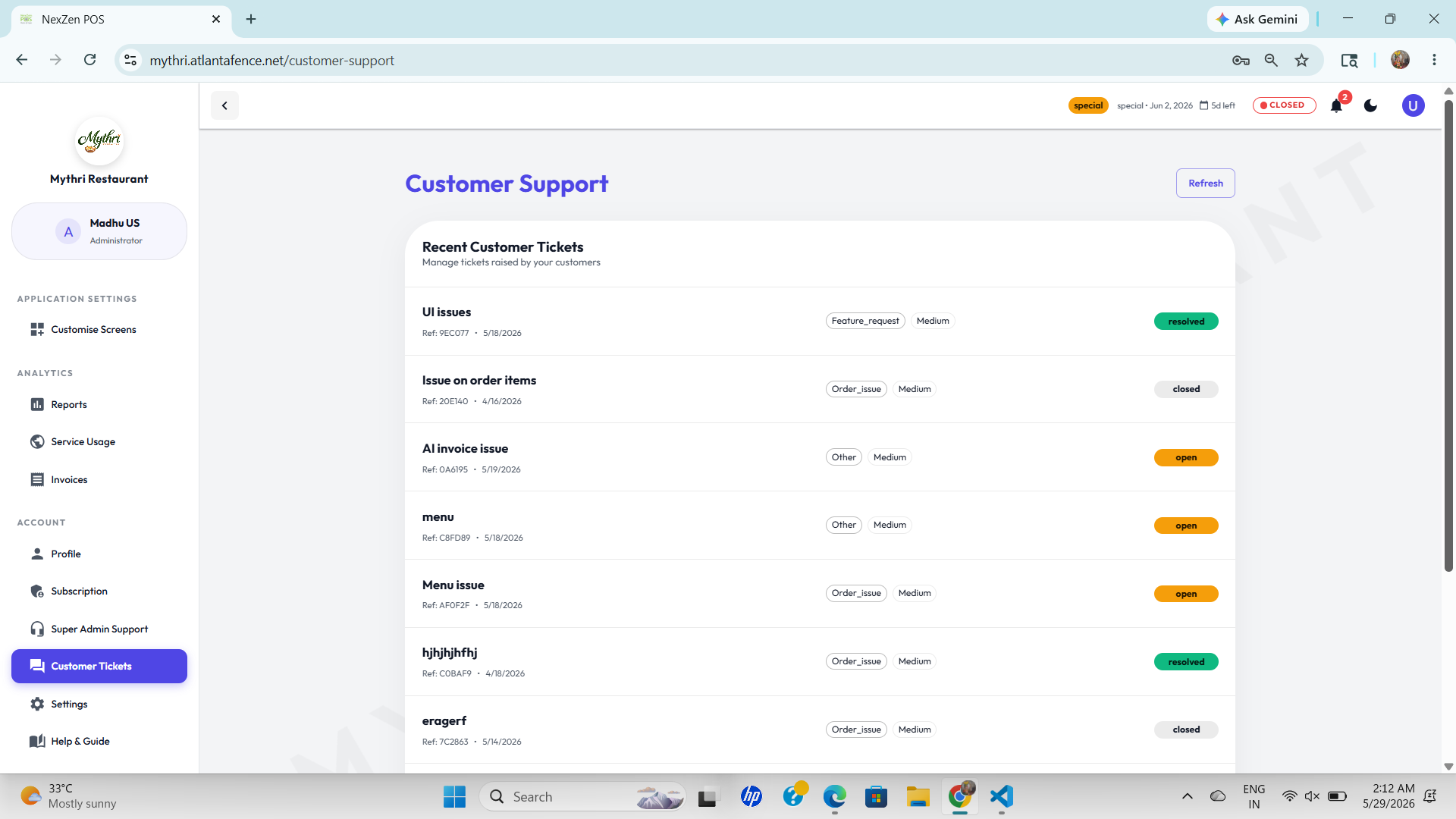Open Service Usage page
1456x819 pixels.
(99, 442)
